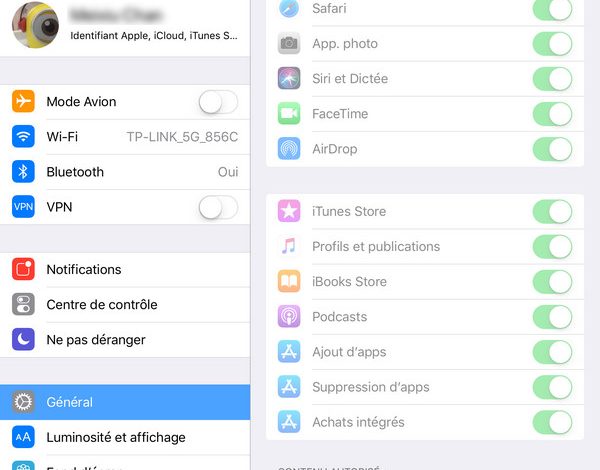Toggle off FaceTime switch
Screen dimensions: 600x470
pos(553,114)
